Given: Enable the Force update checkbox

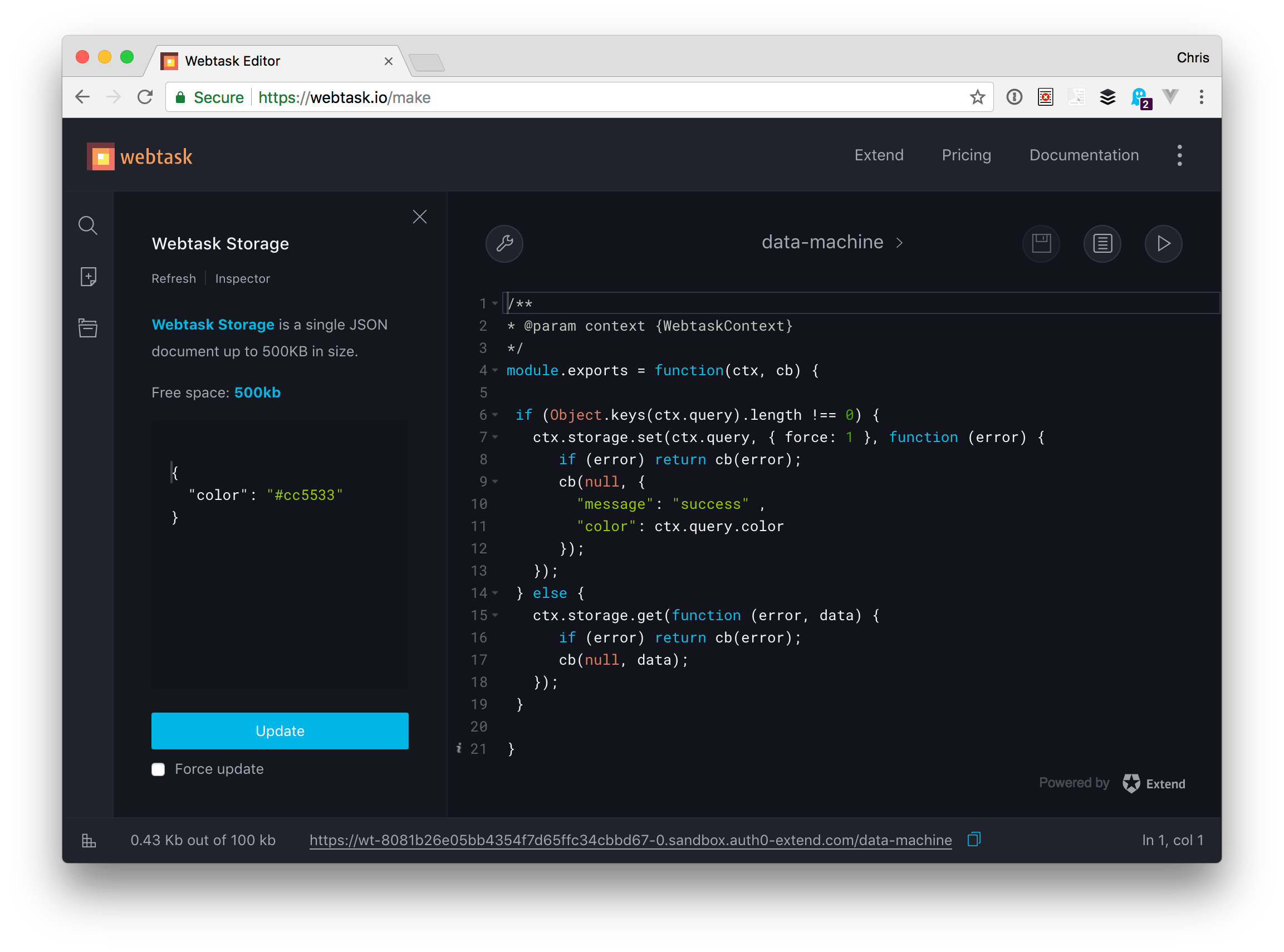Looking at the screenshot, I should click(158, 769).
